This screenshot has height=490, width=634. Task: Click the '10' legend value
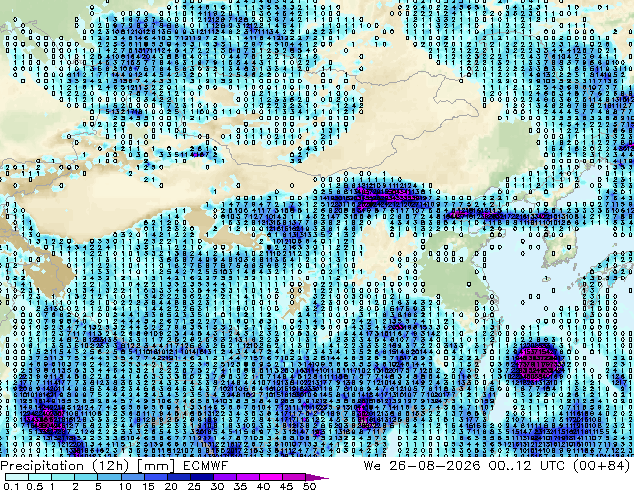click(x=125, y=486)
